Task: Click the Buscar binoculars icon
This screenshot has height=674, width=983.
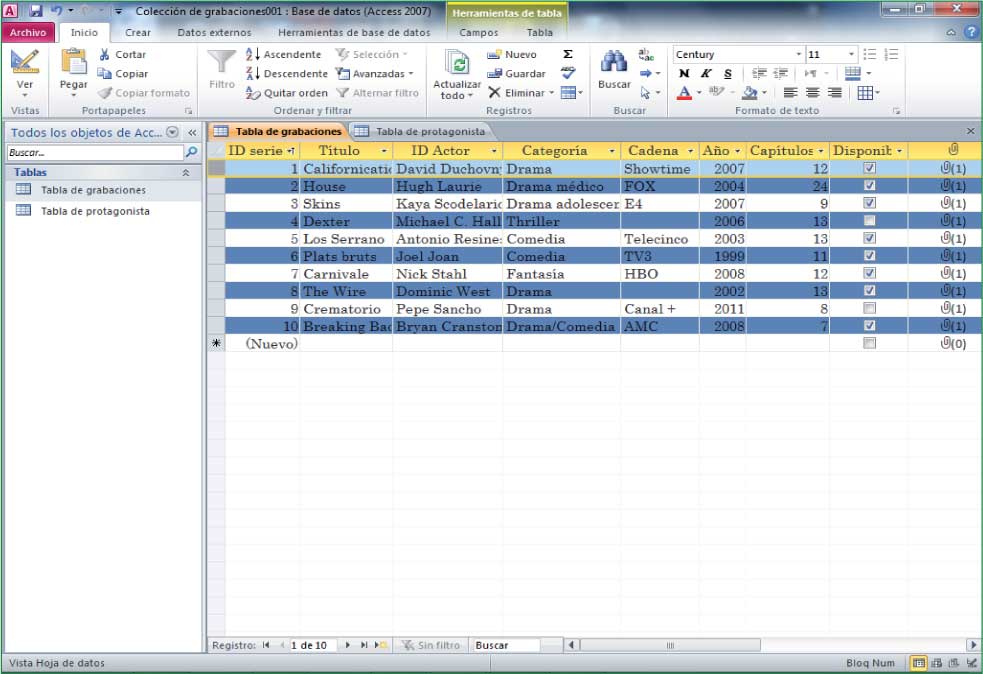Action: tap(614, 61)
